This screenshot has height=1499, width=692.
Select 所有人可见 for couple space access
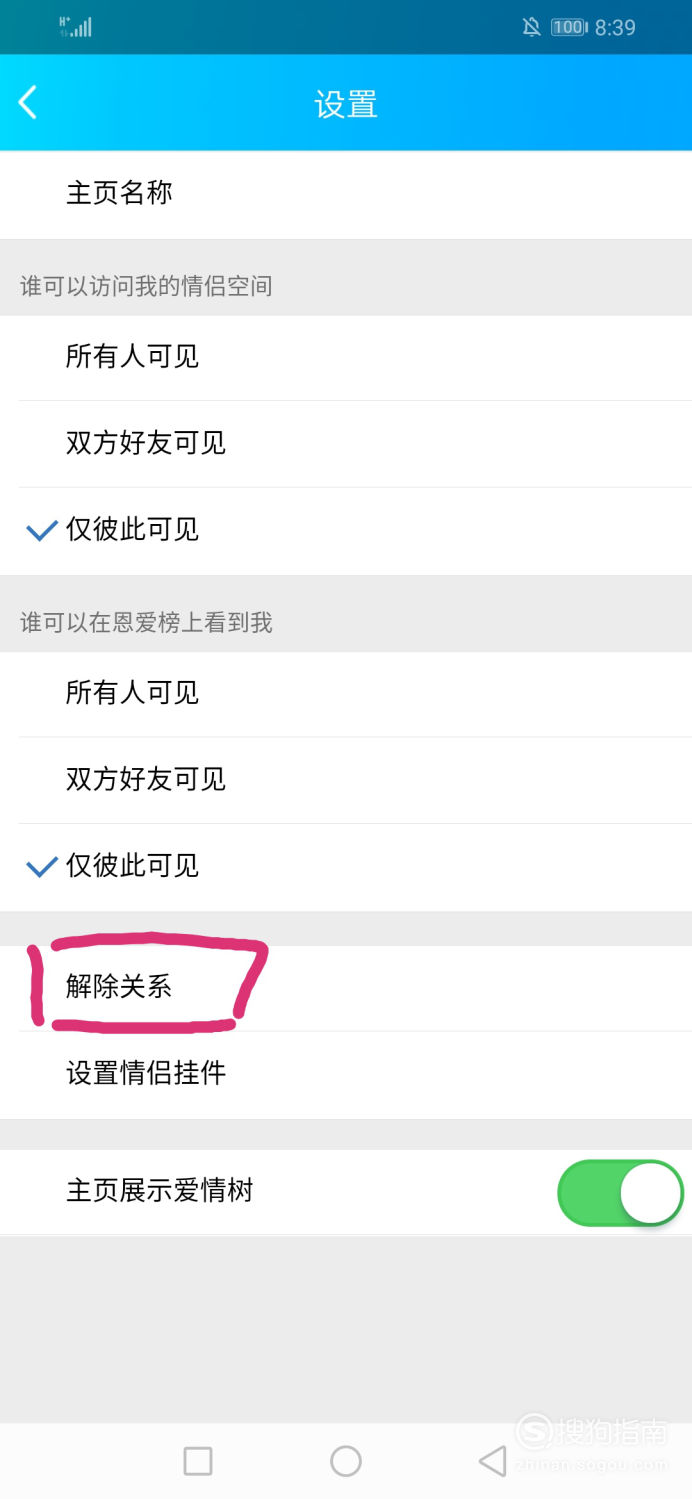coord(346,357)
